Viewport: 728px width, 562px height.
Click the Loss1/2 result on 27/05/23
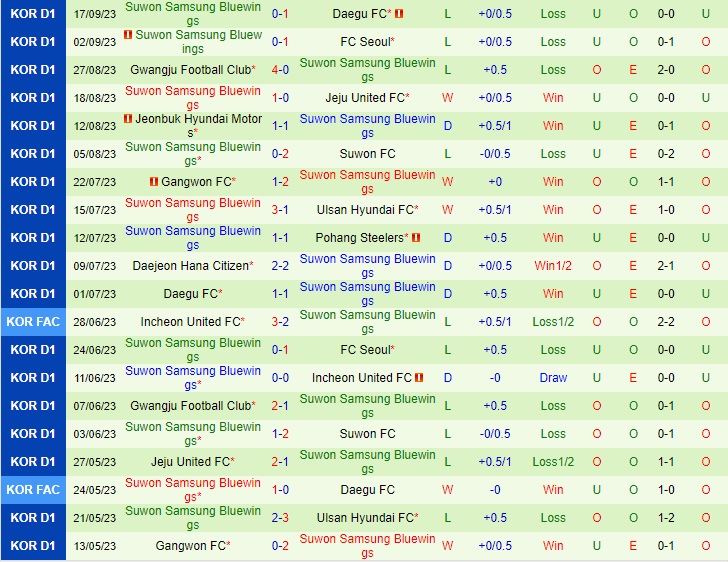pyautogui.click(x=553, y=462)
